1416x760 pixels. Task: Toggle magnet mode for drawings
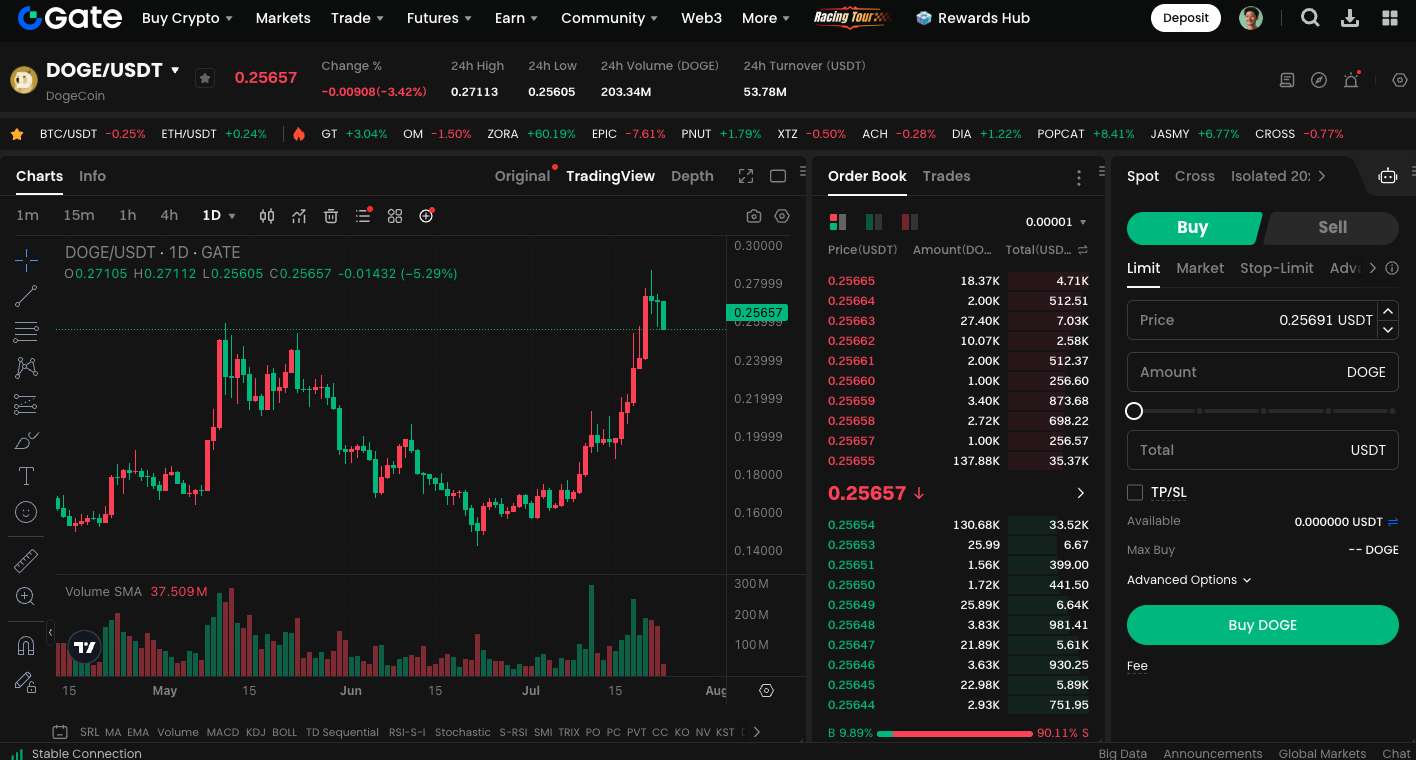pyautogui.click(x=27, y=646)
